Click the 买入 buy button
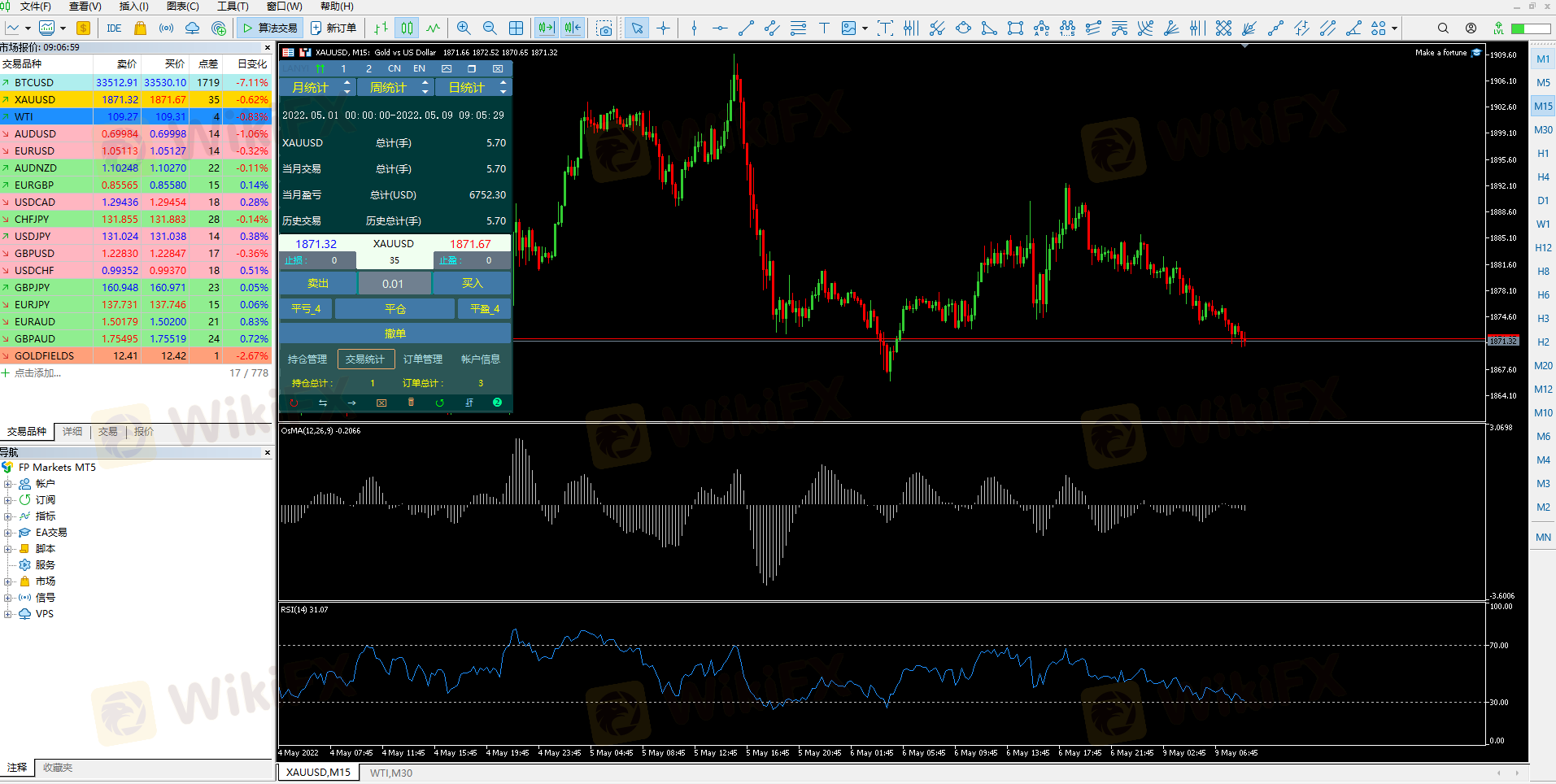1556x784 pixels. click(x=472, y=283)
